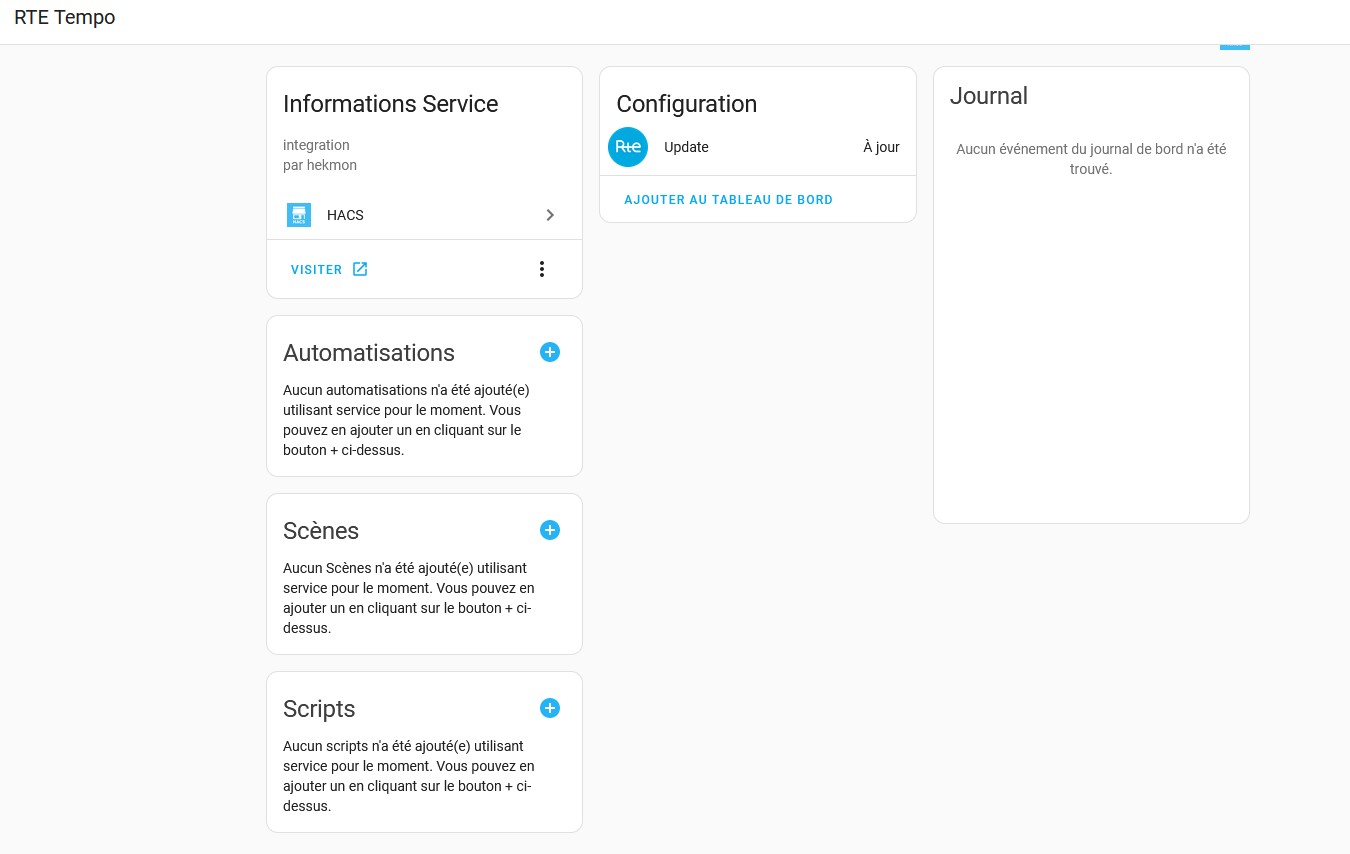Screen dimensions: 1350x854
Task: Open the three-dot overflow menu
Action: 542,269
